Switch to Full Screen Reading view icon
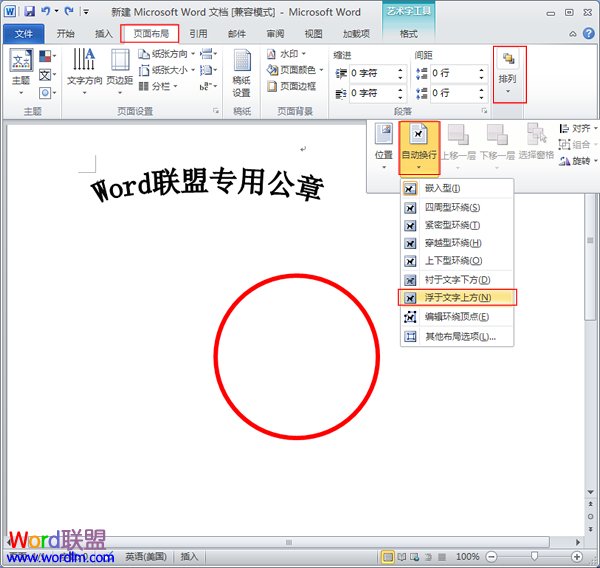Screen dimensions: 600x568 point(402,557)
